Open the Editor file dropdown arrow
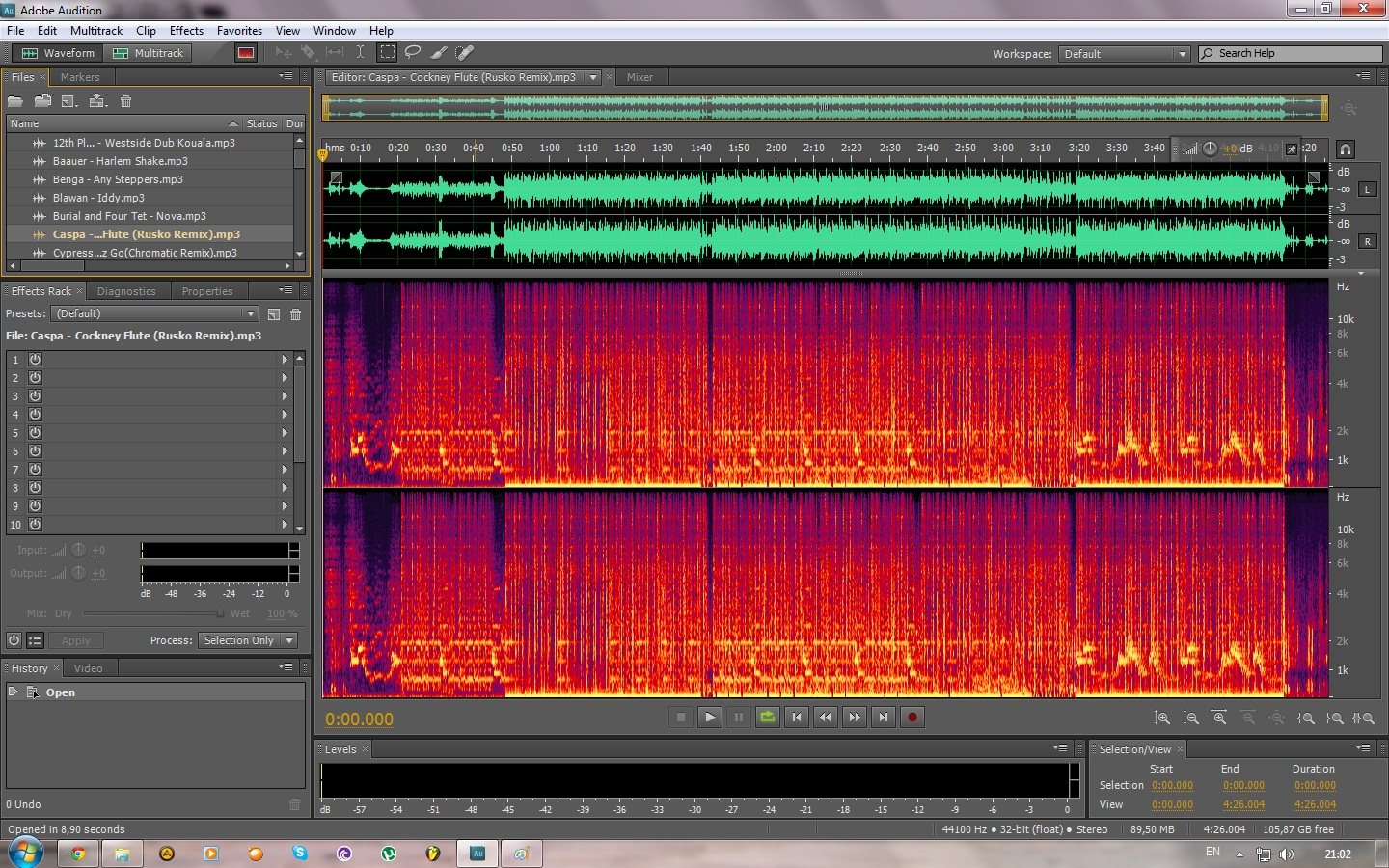The width and height of the screenshot is (1389, 868). (x=593, y=77)
